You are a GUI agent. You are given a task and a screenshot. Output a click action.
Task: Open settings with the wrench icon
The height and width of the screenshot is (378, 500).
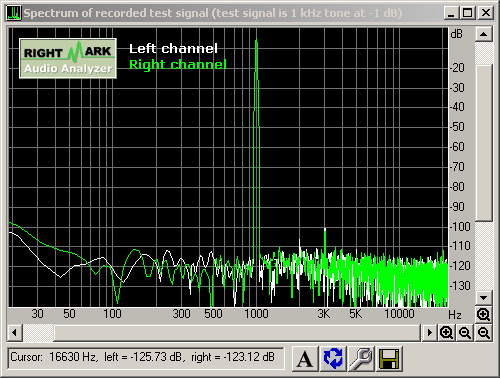(361, 359)
